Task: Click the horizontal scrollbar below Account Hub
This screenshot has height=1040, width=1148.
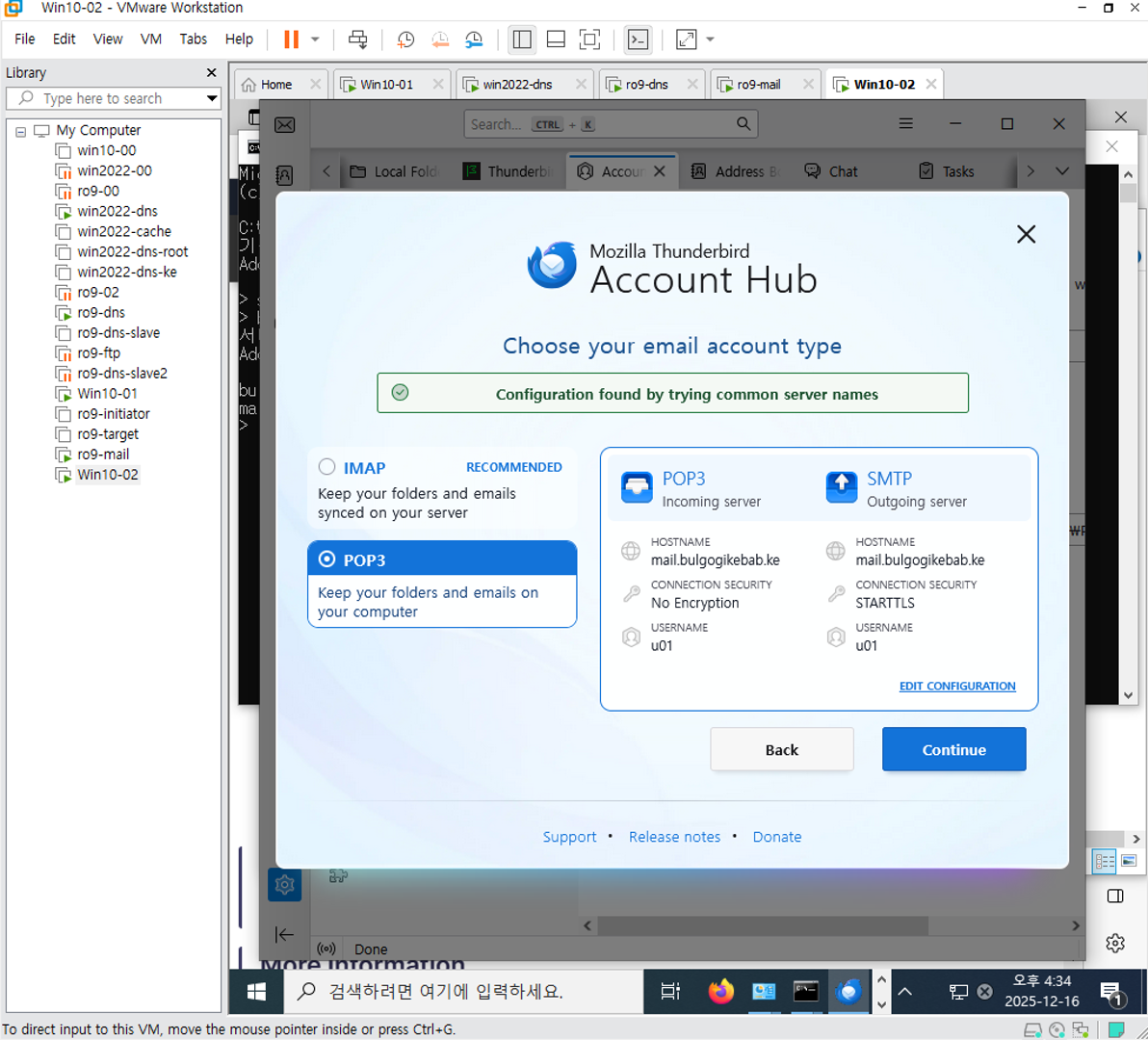Action: [763, 925]
